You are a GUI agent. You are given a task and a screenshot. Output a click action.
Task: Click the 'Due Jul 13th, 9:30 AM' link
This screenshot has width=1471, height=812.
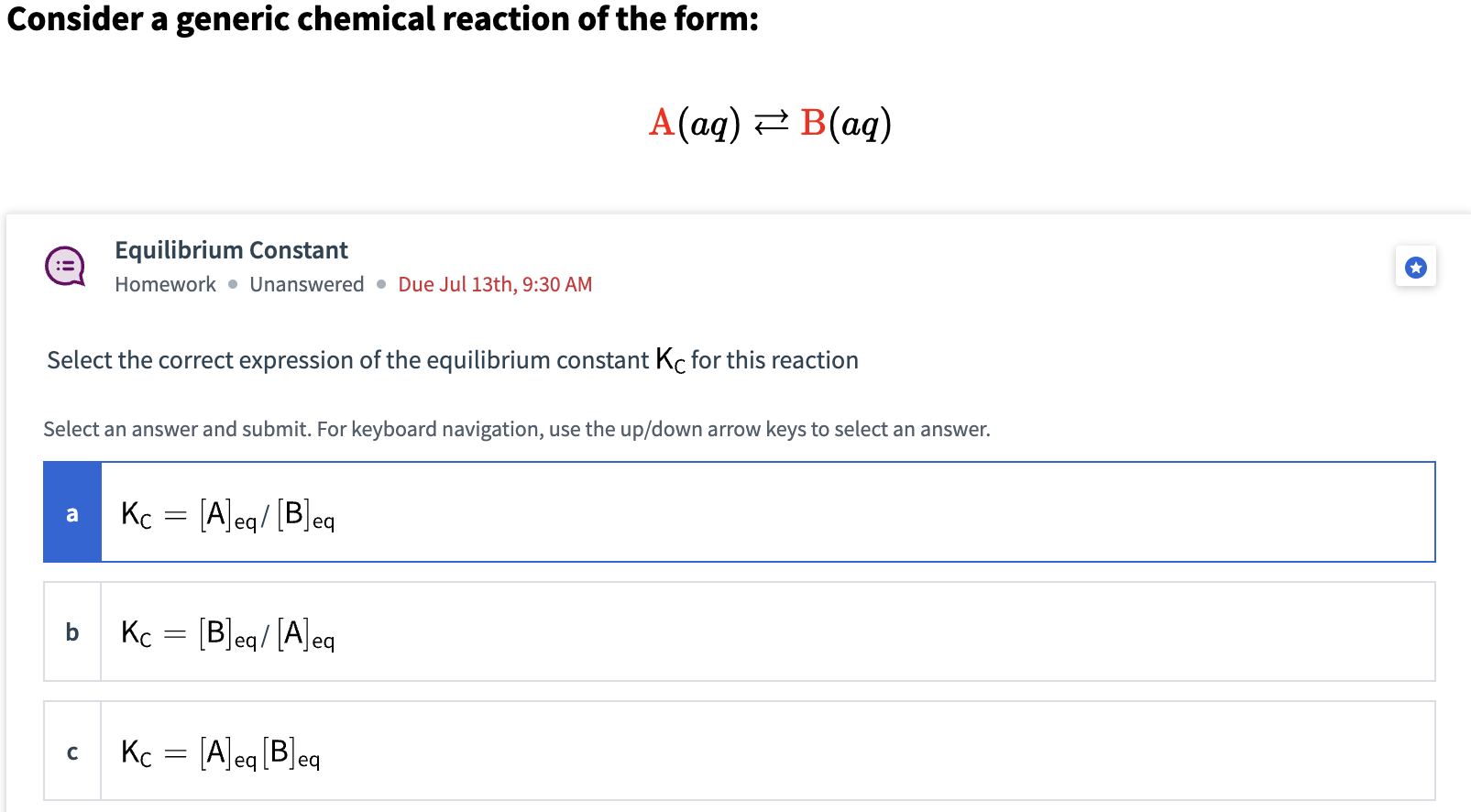point(495,284)
